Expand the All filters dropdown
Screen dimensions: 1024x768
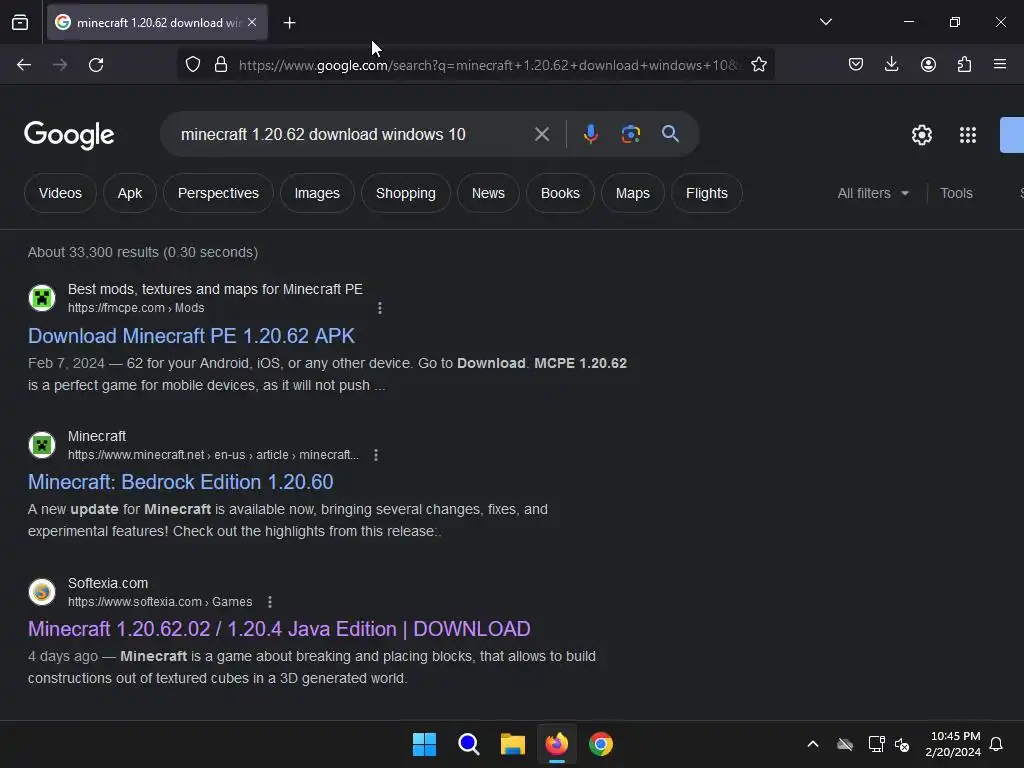(x=873, y=193)
